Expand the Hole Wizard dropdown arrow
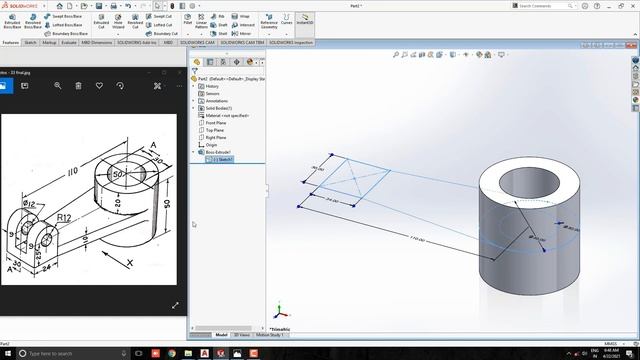The width and height of the screenshot is (640, 360). (x=118, y=34)
